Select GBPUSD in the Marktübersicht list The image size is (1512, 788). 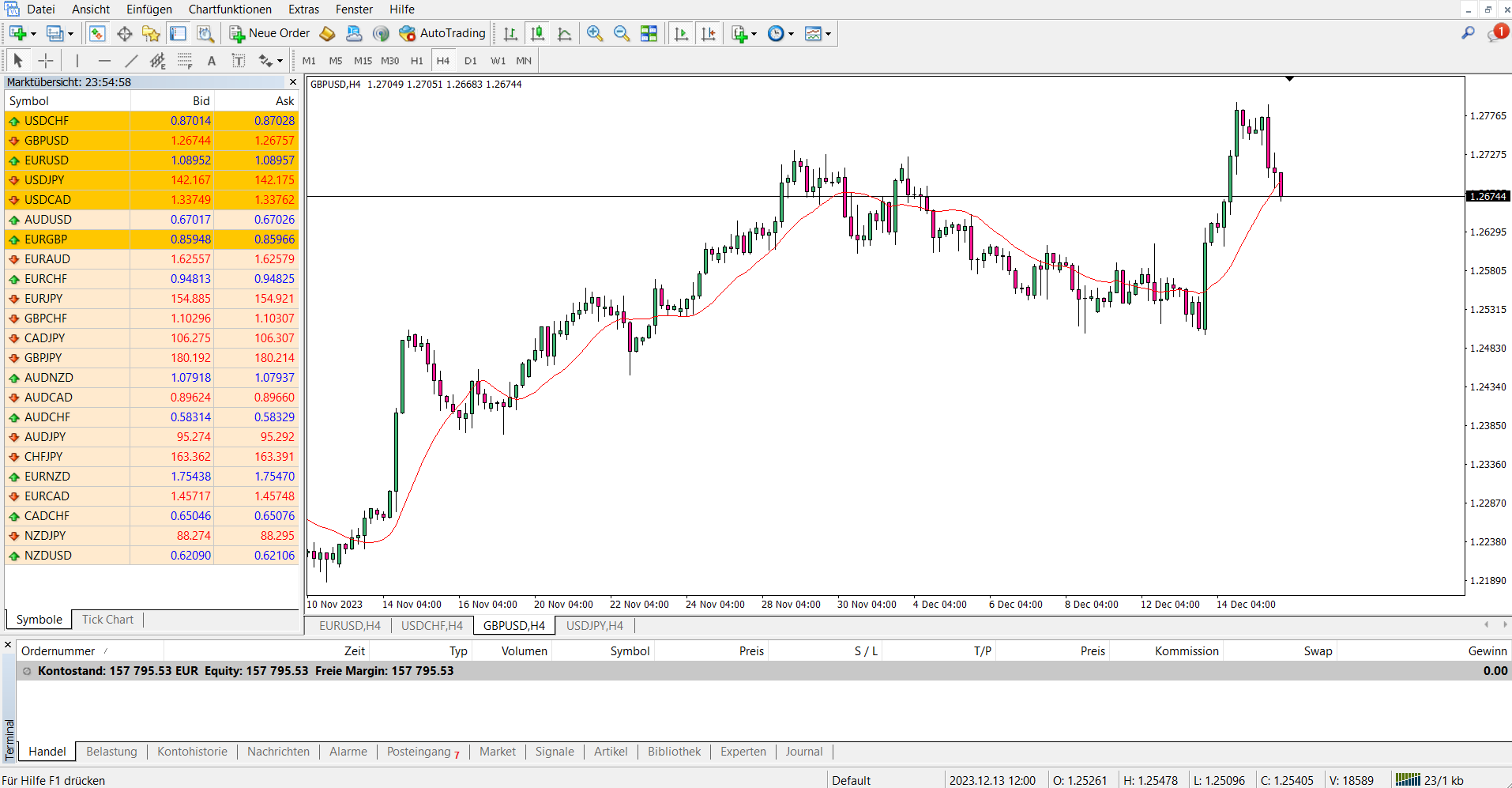(47, 140)
